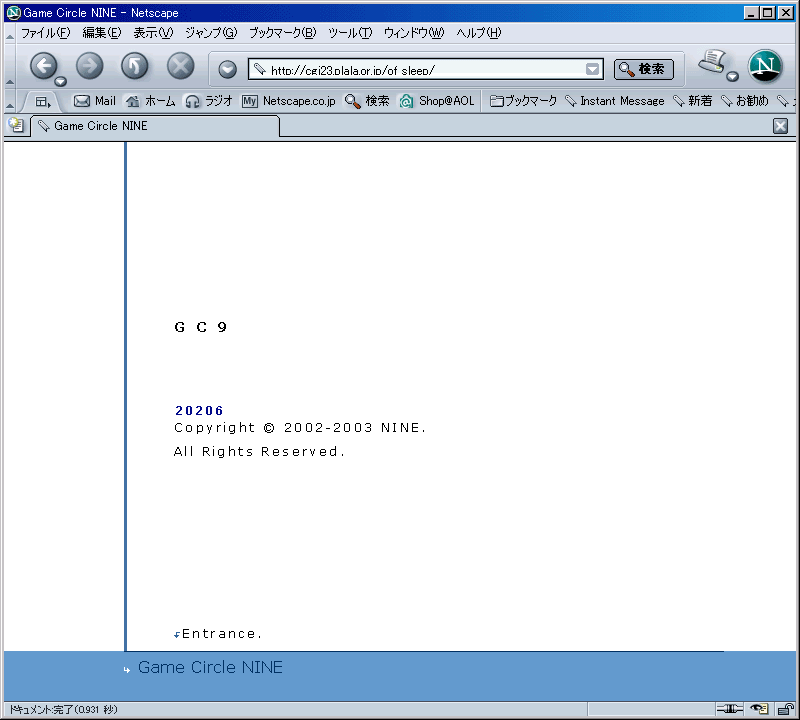800x720 pixels.
Task: Open the ラジオ radio headphones shortcut
Action: (209, 101)
